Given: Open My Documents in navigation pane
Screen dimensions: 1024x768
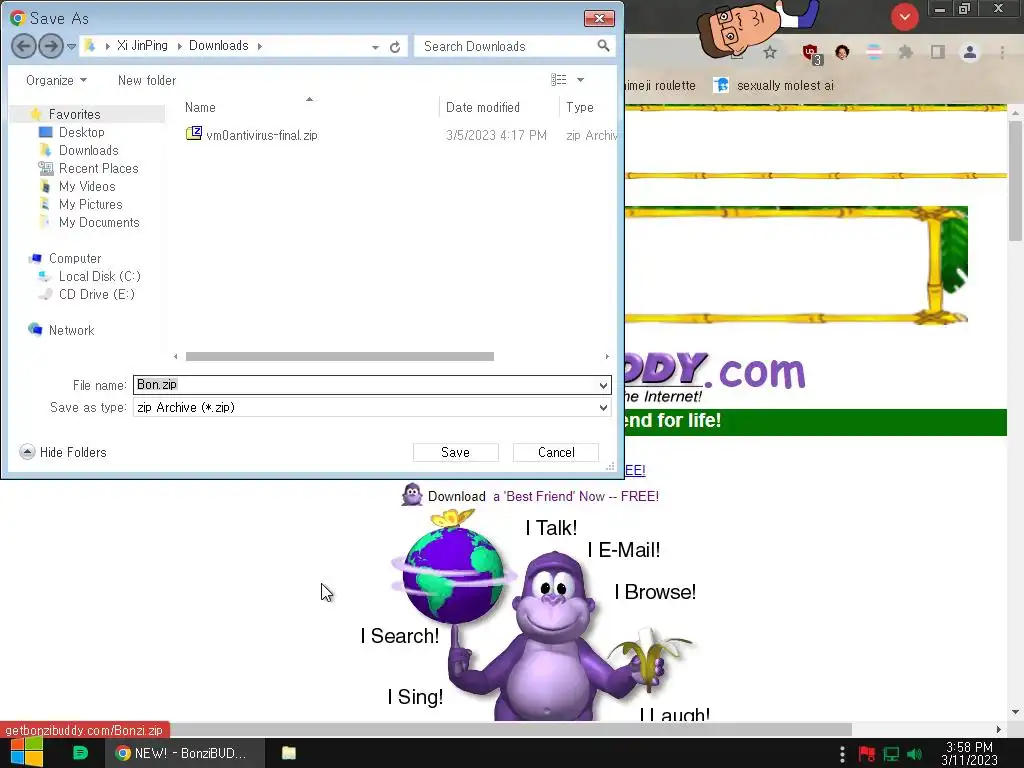Looking at the screenshot, I should pos(99,223).
